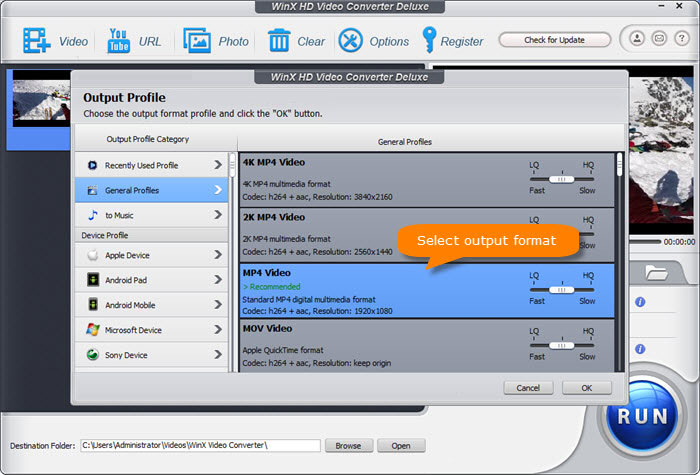Adjust MOV Video quality slider
This screenshot has width=700, height=475.
click(562, 346)
